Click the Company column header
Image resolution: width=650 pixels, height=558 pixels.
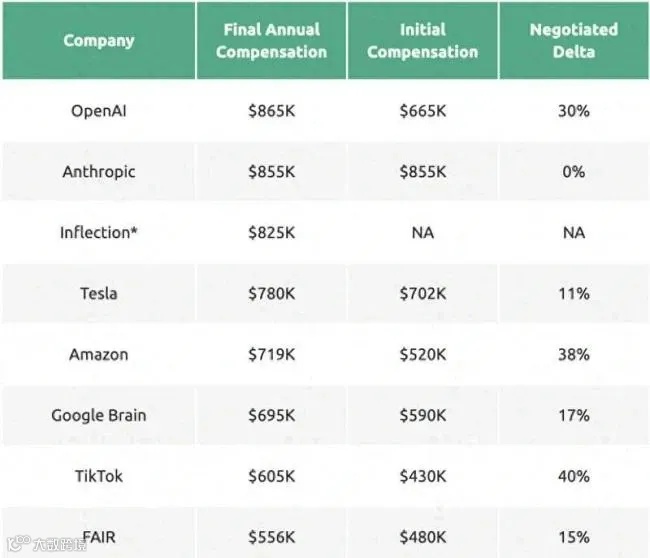point(98,41)
